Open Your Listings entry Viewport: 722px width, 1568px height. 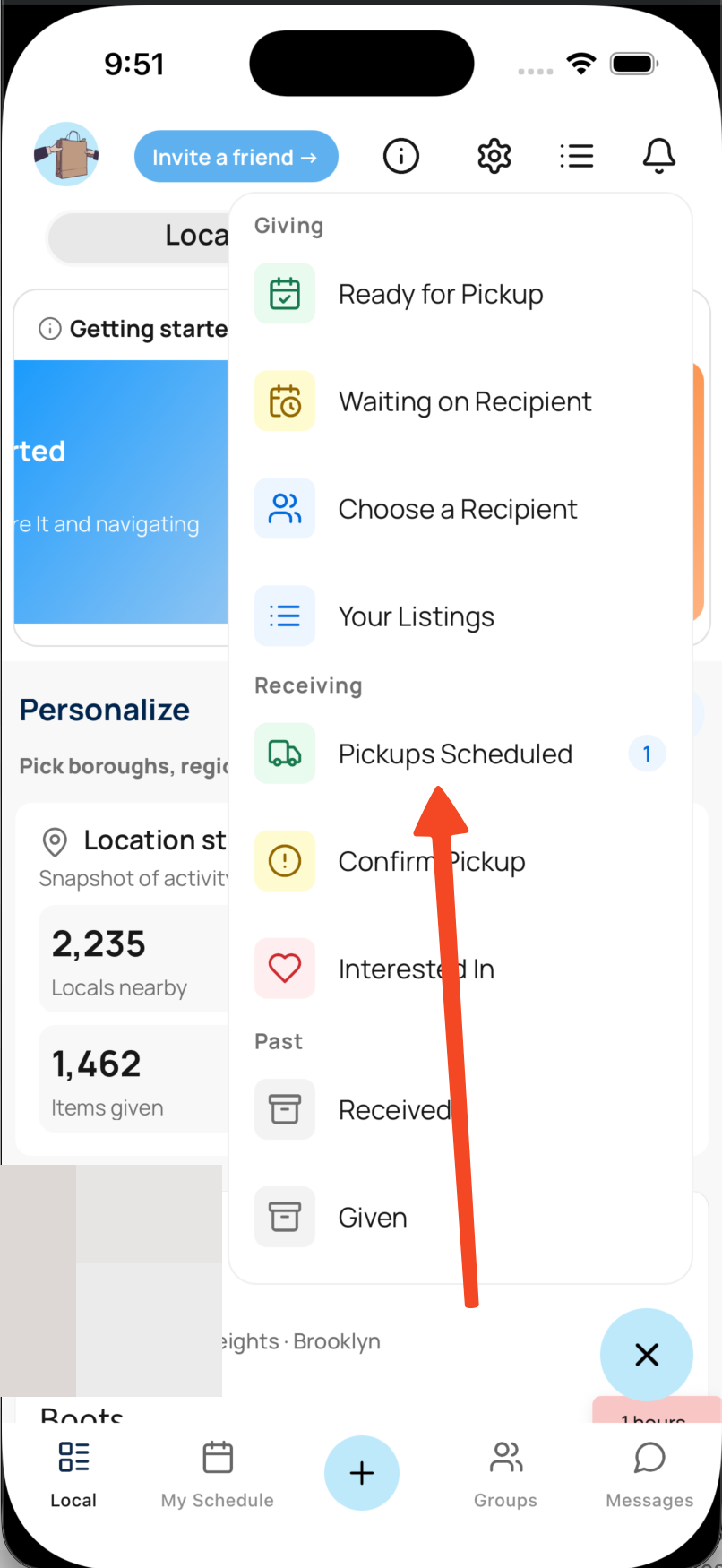(x=416, y=616)
